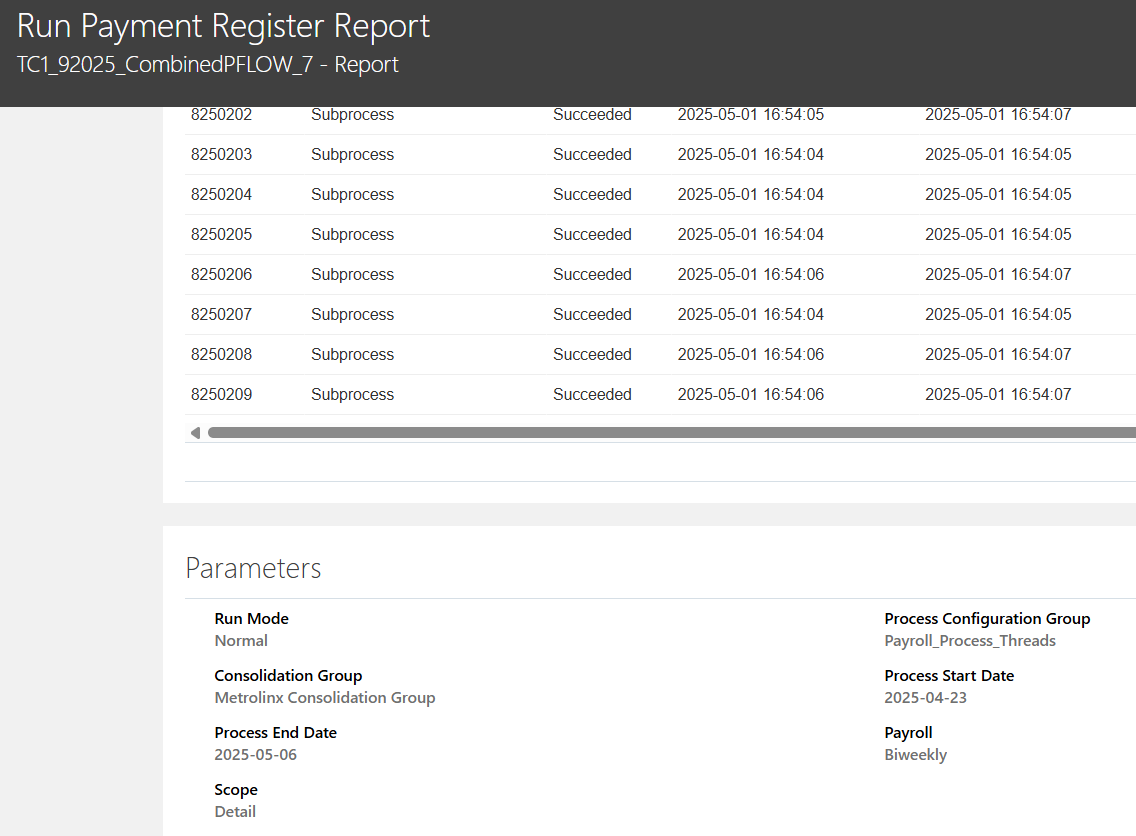Click Succeeded status in row 8250205
The height and width of the screenshot is (836, 1136).
click(x=593, y=234)
